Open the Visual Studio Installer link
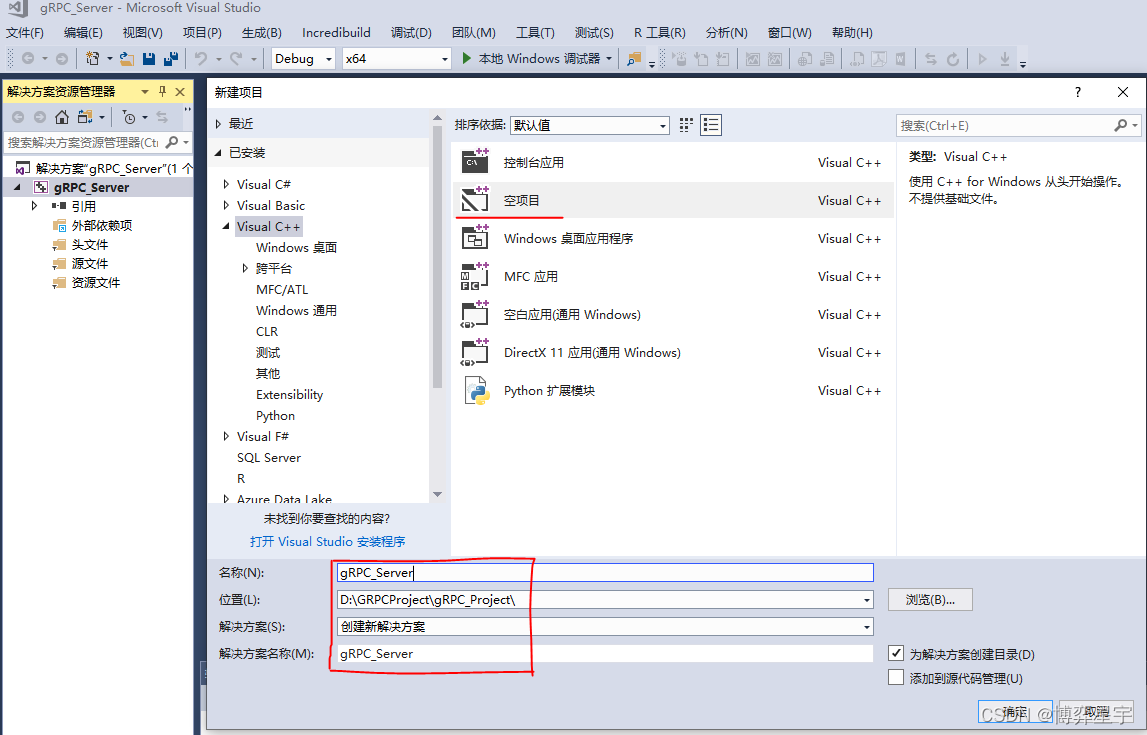This screenshot has width=1147, height=735. (327, 542)
